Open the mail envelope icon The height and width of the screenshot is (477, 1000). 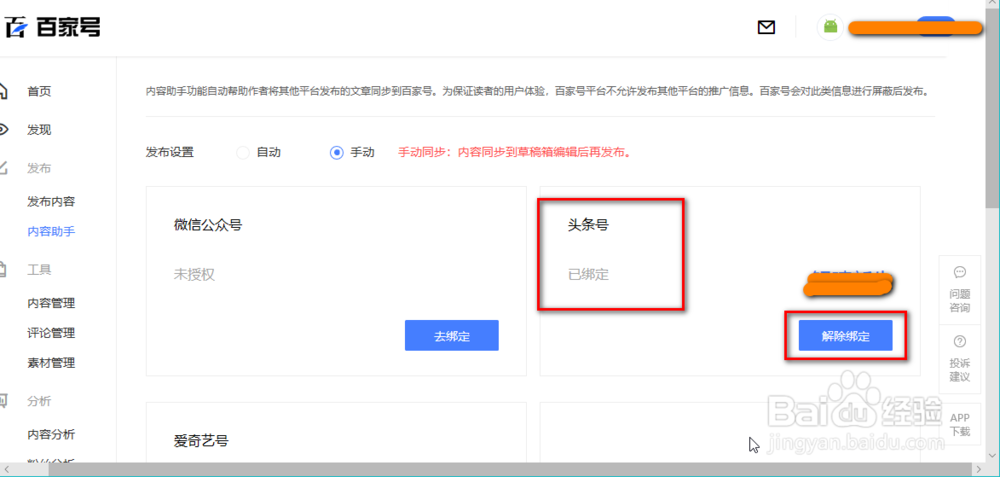point(766,27)
